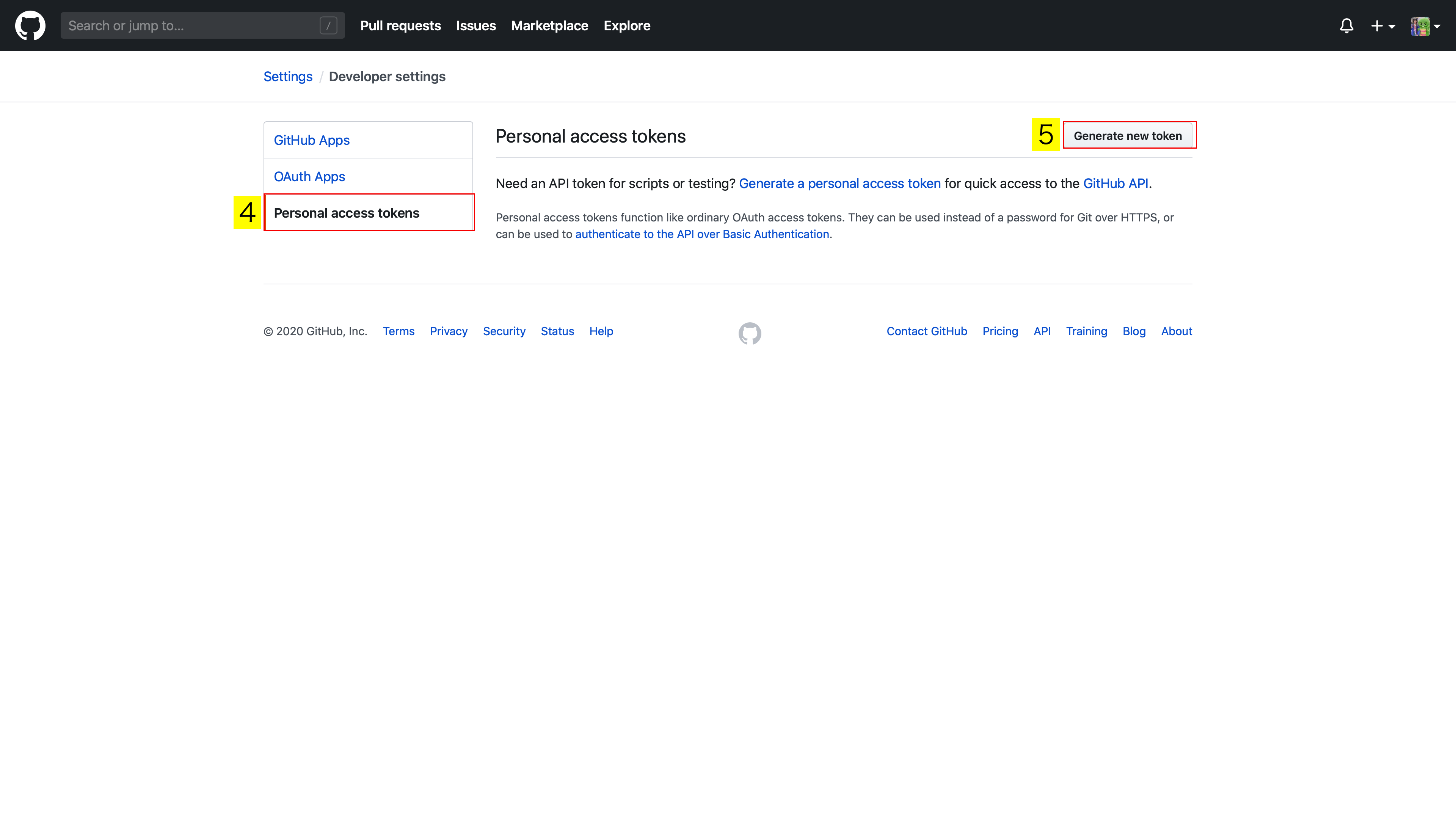
Task: Click the footer GitHub logo mark
Action: 750,334
